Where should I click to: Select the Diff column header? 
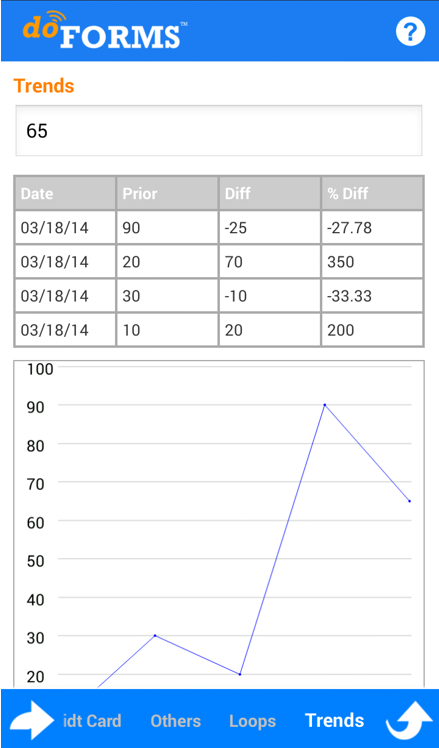270,193
